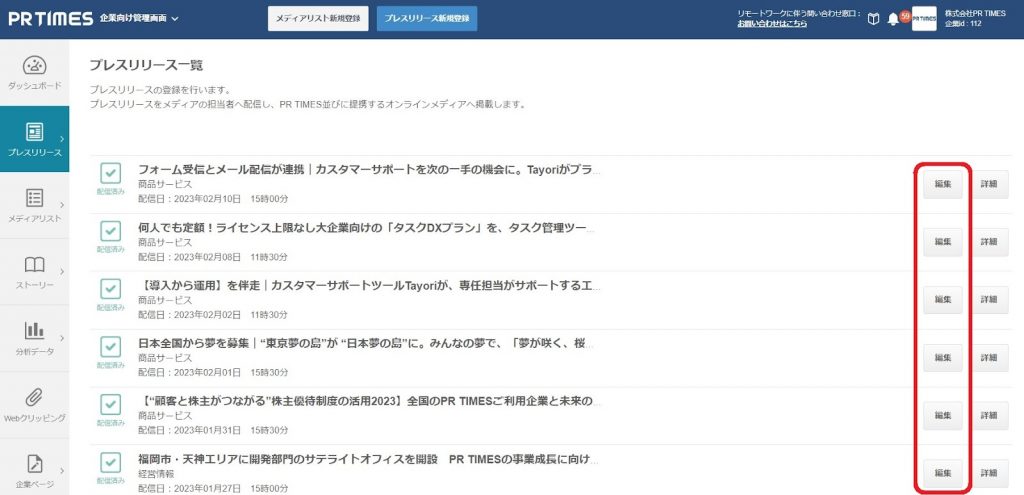Toggle the 配信済み check icon for 日本全国から夢を募集 release
The width and height of the screenshot is (1024, 495).
coord(110,347)
